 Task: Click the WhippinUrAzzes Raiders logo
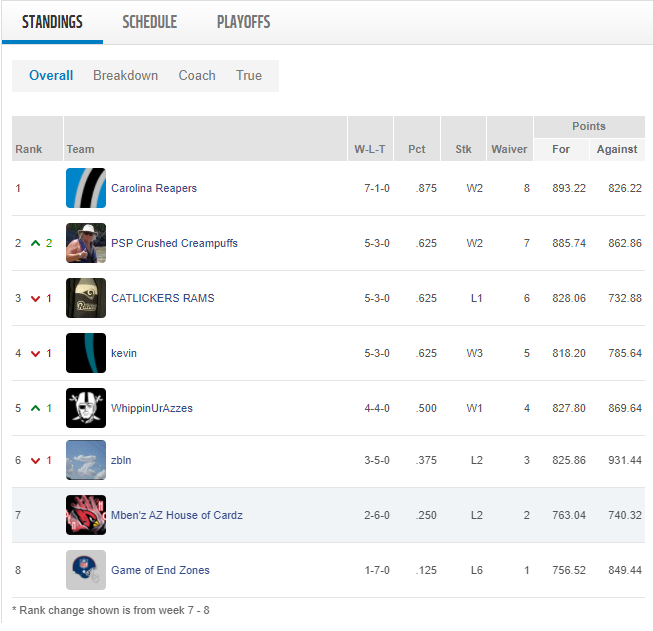tap(86, 408)
